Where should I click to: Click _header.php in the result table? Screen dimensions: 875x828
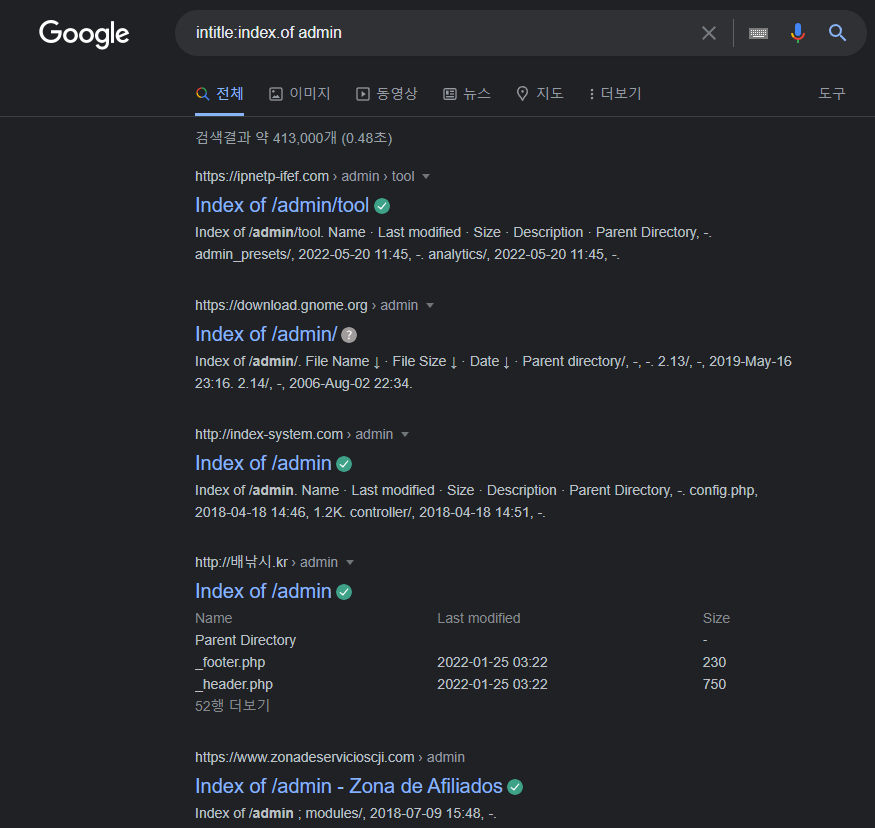[x=234, y=684]
